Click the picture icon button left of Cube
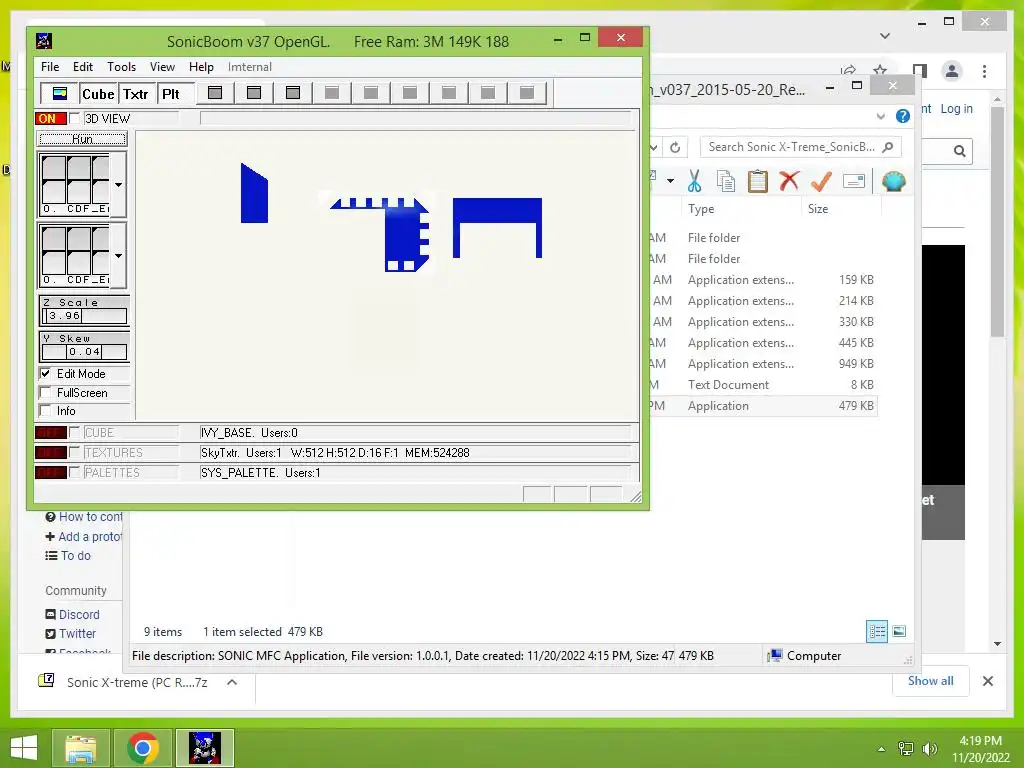The image size is (1024, 768). 59,93
